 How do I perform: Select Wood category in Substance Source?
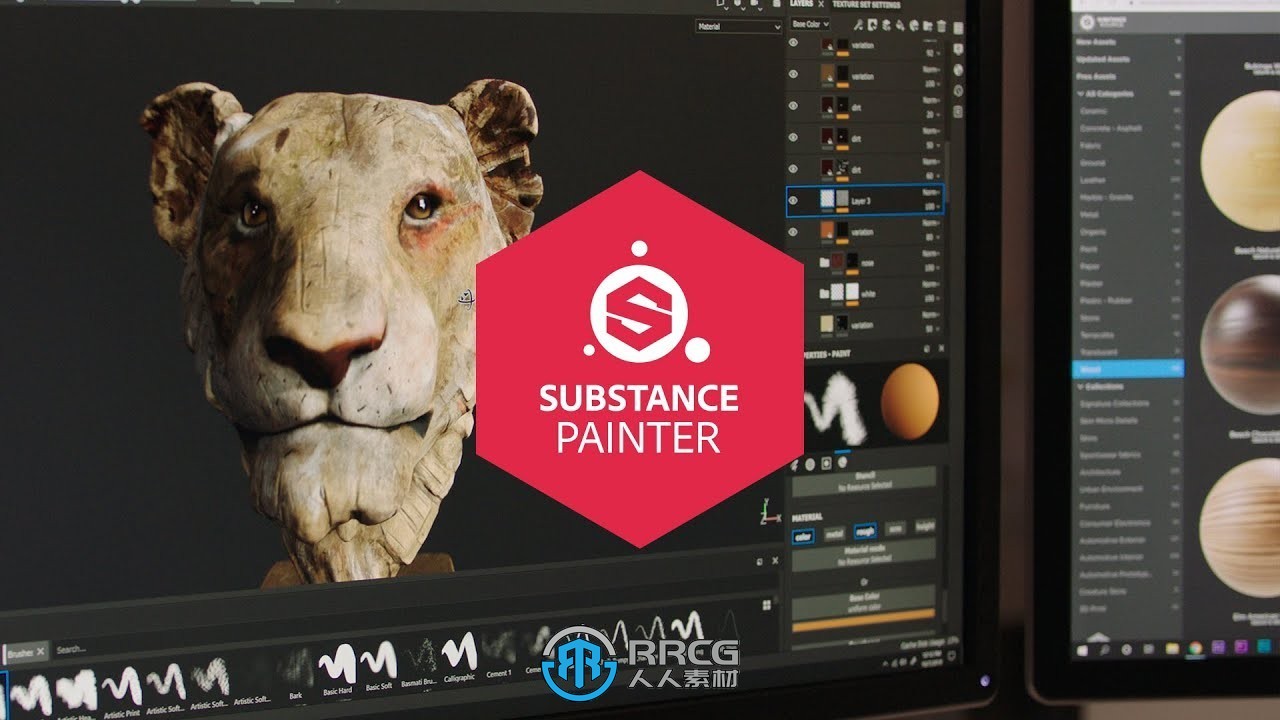coord(1128,369)
